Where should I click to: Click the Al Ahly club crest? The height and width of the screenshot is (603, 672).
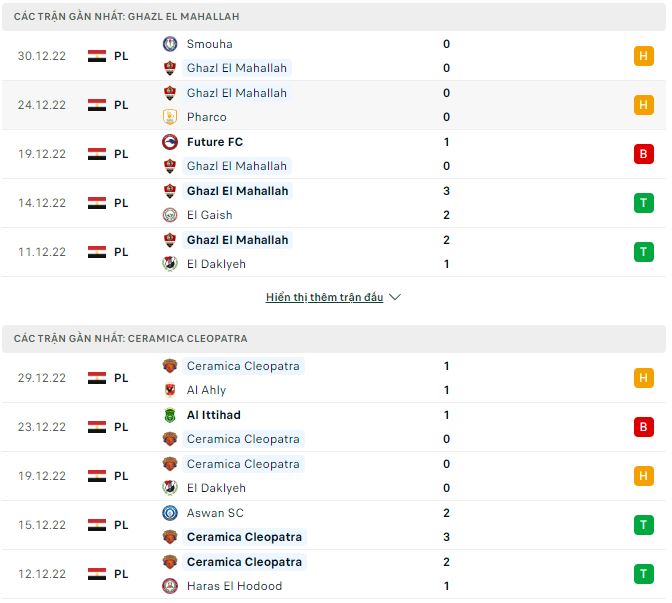170,390
